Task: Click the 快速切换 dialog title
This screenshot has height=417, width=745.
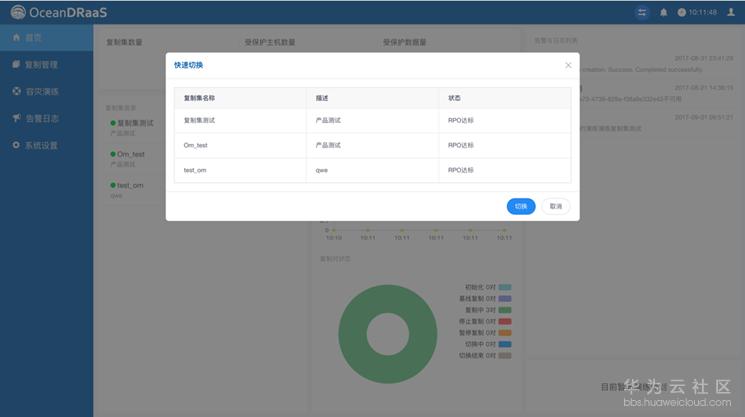Action: 188,65
